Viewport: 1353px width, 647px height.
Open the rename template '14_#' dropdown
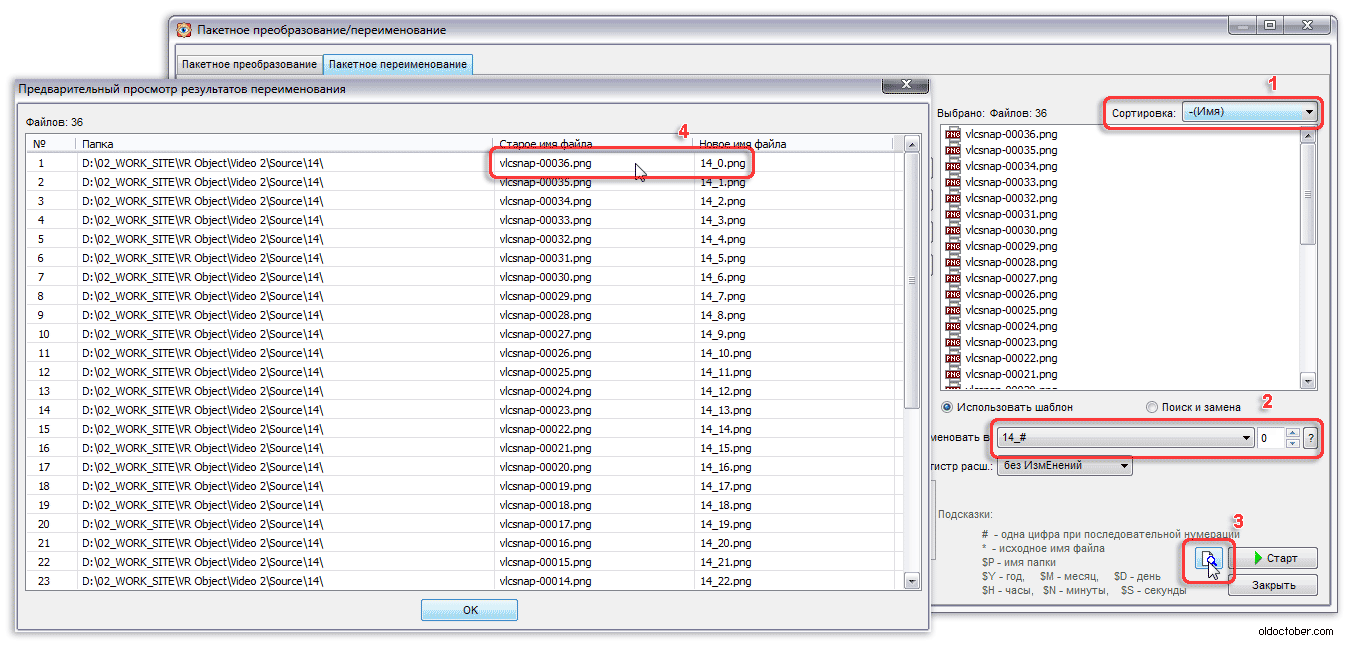click(1125, 438)
